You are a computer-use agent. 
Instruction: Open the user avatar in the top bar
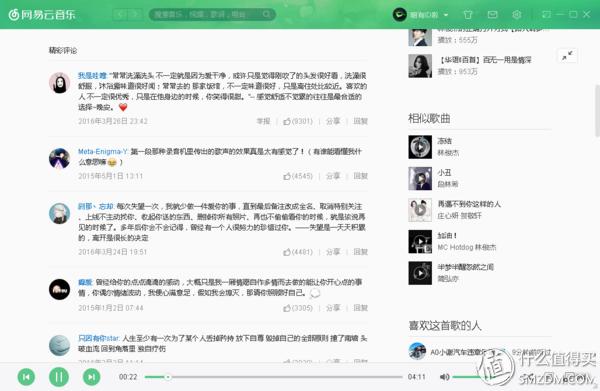[x=400, y=15]
